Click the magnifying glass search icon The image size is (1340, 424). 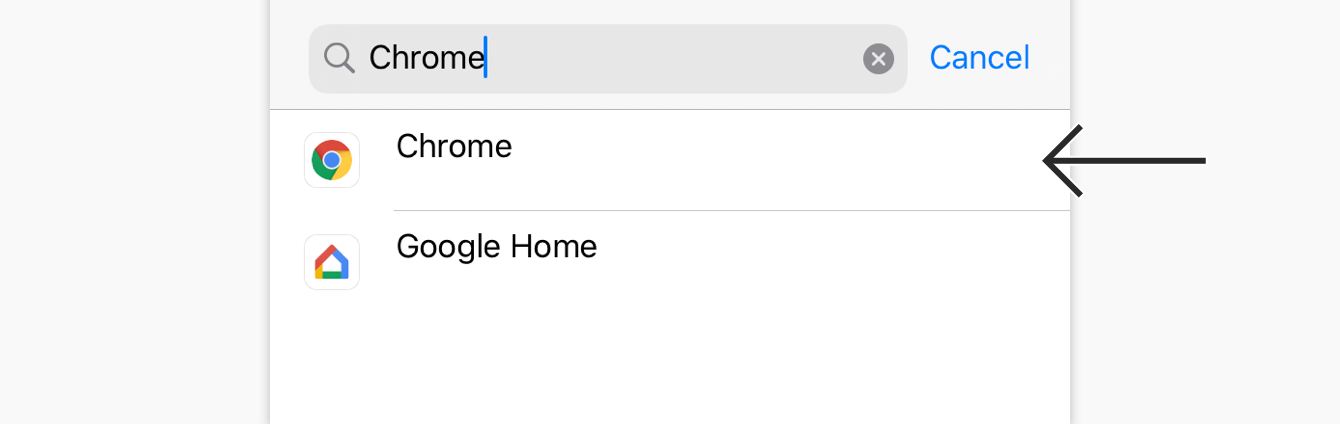(340, 58)
